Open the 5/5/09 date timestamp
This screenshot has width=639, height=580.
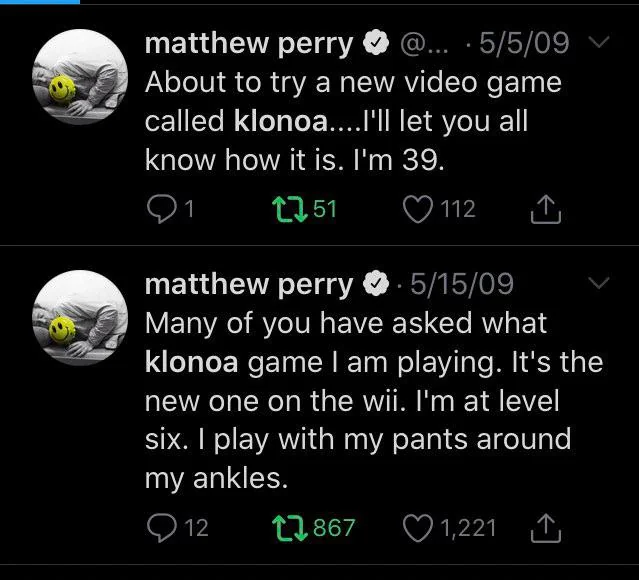524,42
